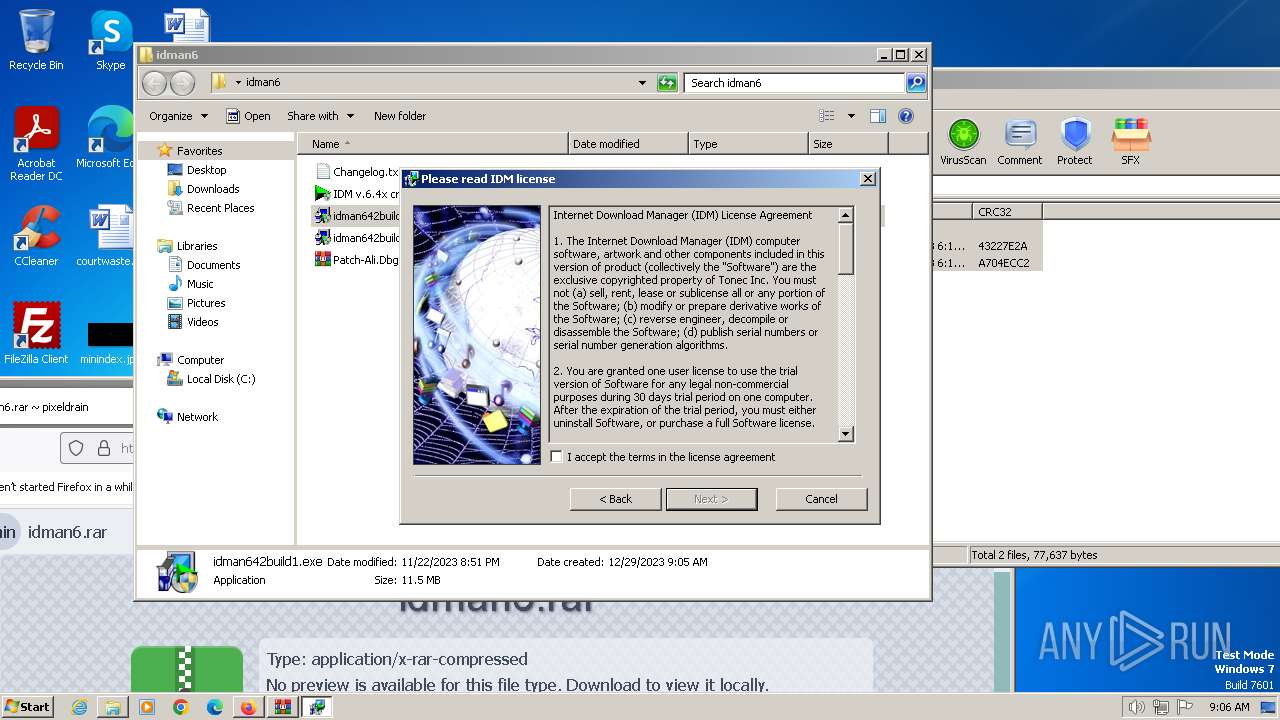
Task: Sort files by the Type column
Action: (x=748, y=144)
